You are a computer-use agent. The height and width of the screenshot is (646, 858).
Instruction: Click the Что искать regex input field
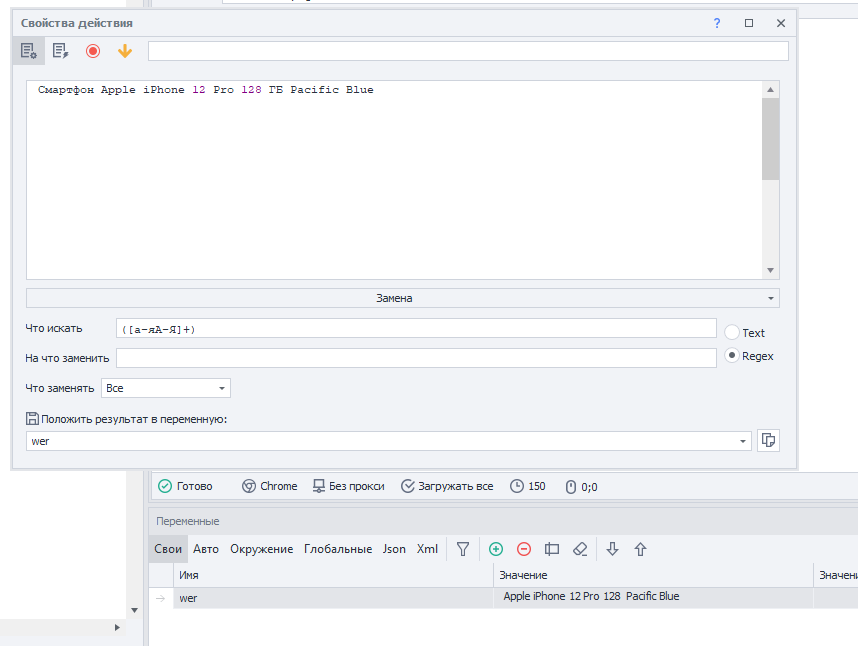tap(416, 329)
